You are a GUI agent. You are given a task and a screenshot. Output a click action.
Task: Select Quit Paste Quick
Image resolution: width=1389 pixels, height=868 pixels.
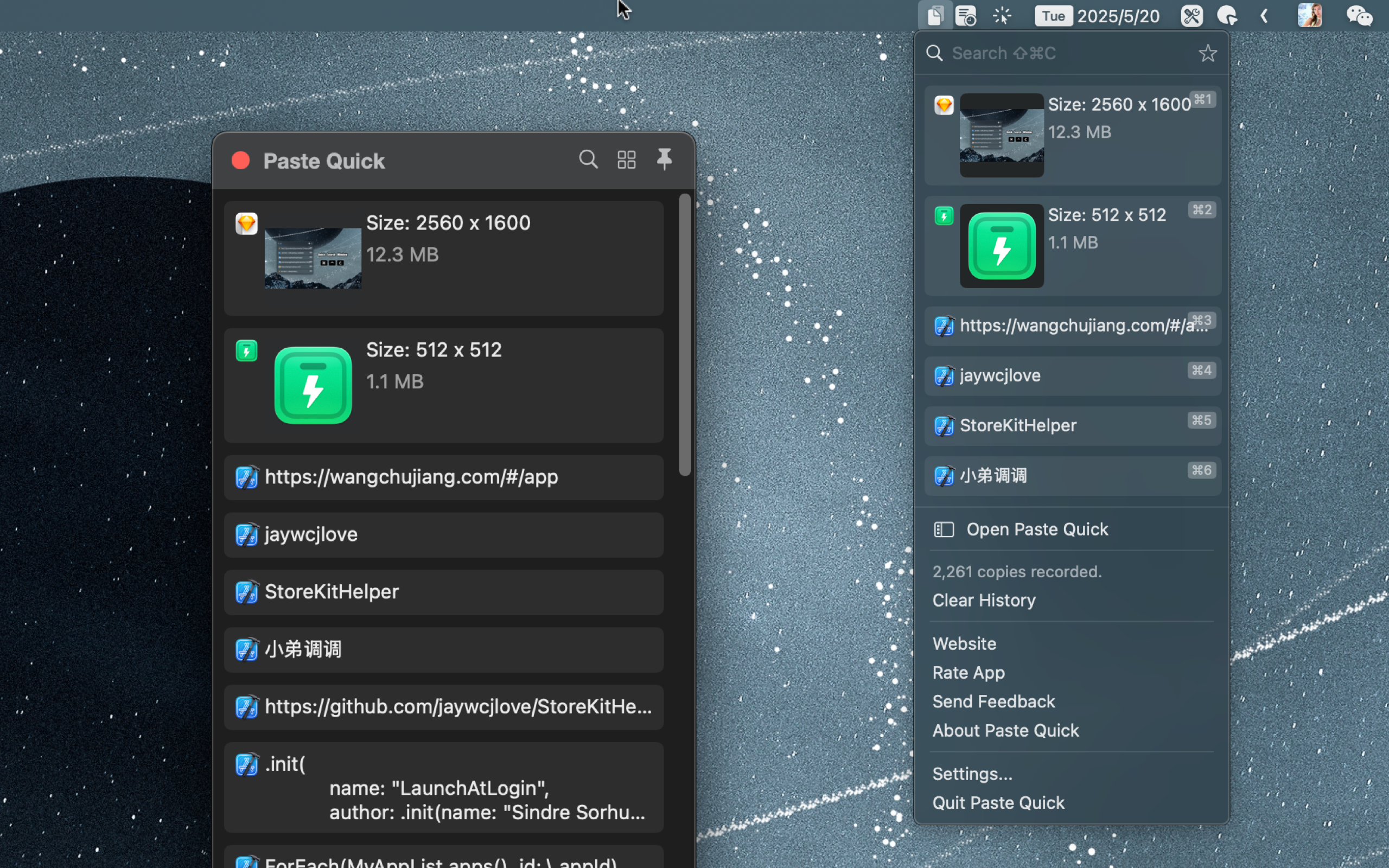coord(998,802)
